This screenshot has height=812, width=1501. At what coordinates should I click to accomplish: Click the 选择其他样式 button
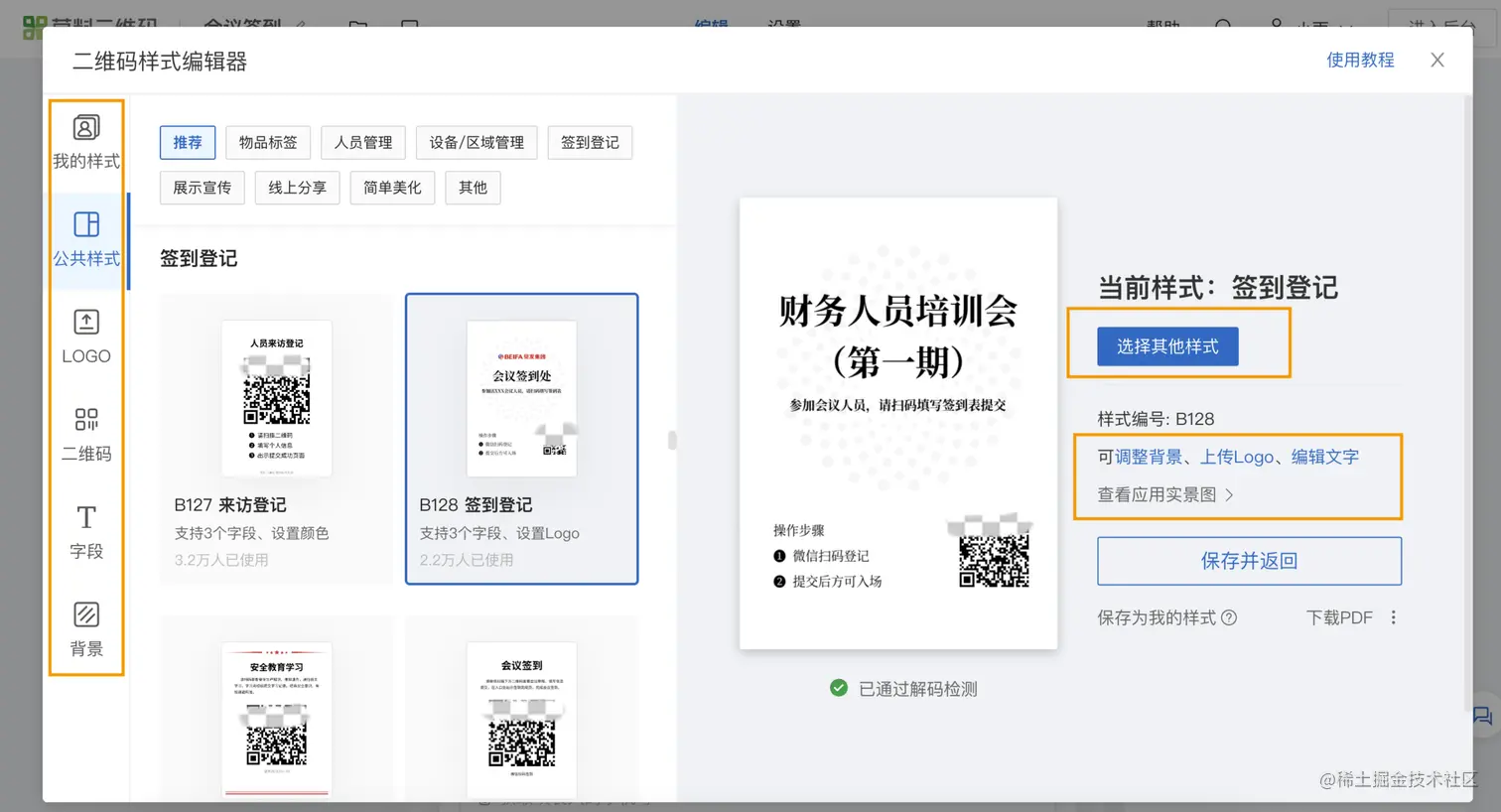(x=1167, y=346)
